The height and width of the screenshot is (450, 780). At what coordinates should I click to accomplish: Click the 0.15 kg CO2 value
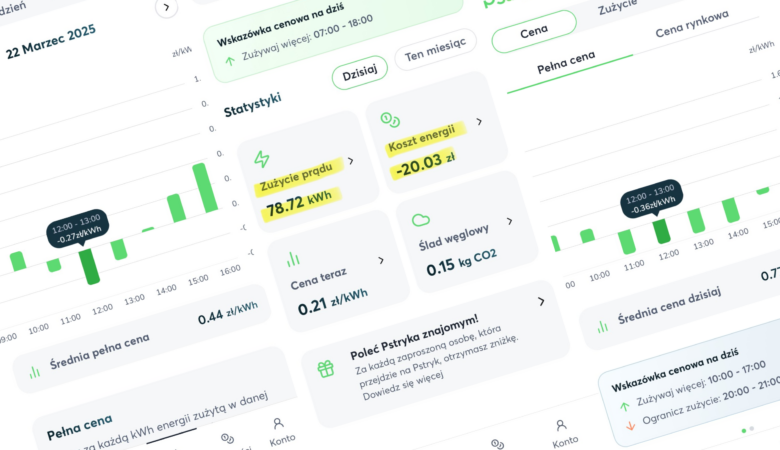pyautogui.click(x=462, y=262)
